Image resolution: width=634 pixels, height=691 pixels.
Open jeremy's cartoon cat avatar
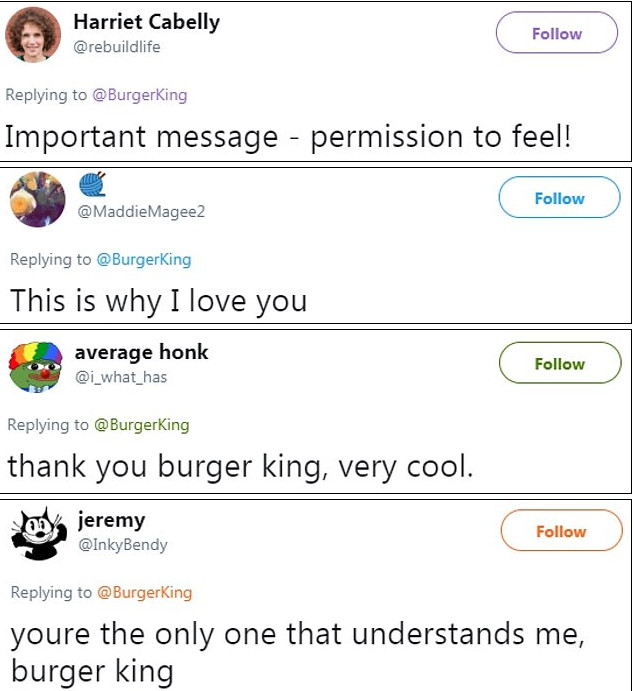pos(38,533)
